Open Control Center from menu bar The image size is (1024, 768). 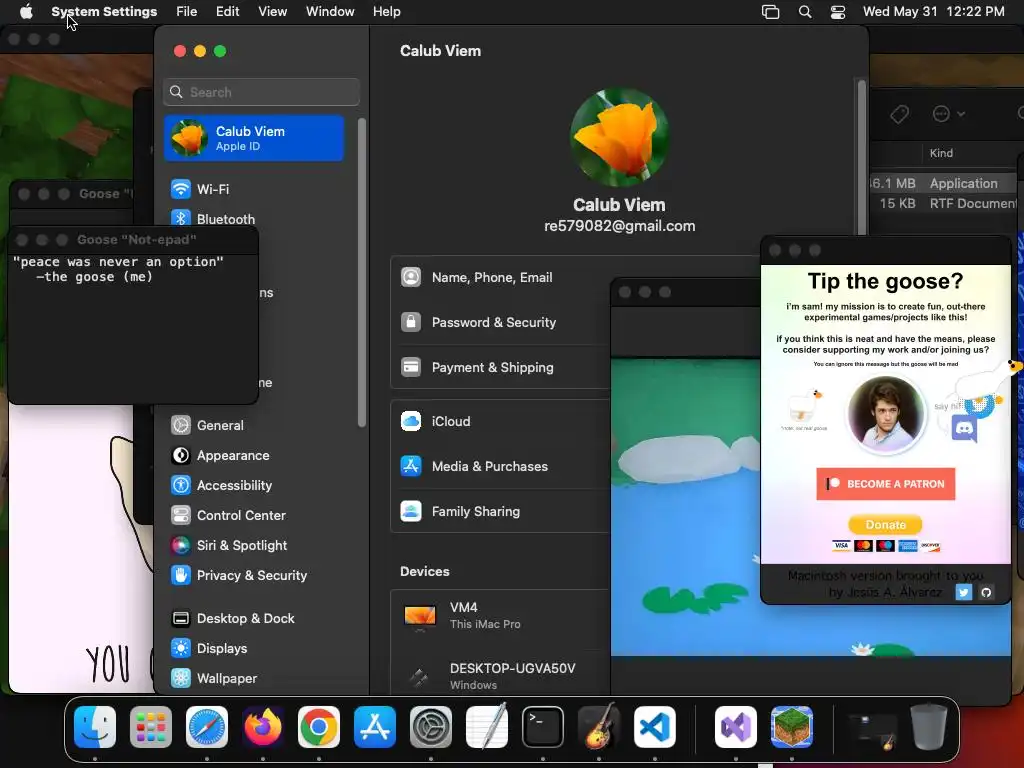pyautogui.click(x=838, y=12)
